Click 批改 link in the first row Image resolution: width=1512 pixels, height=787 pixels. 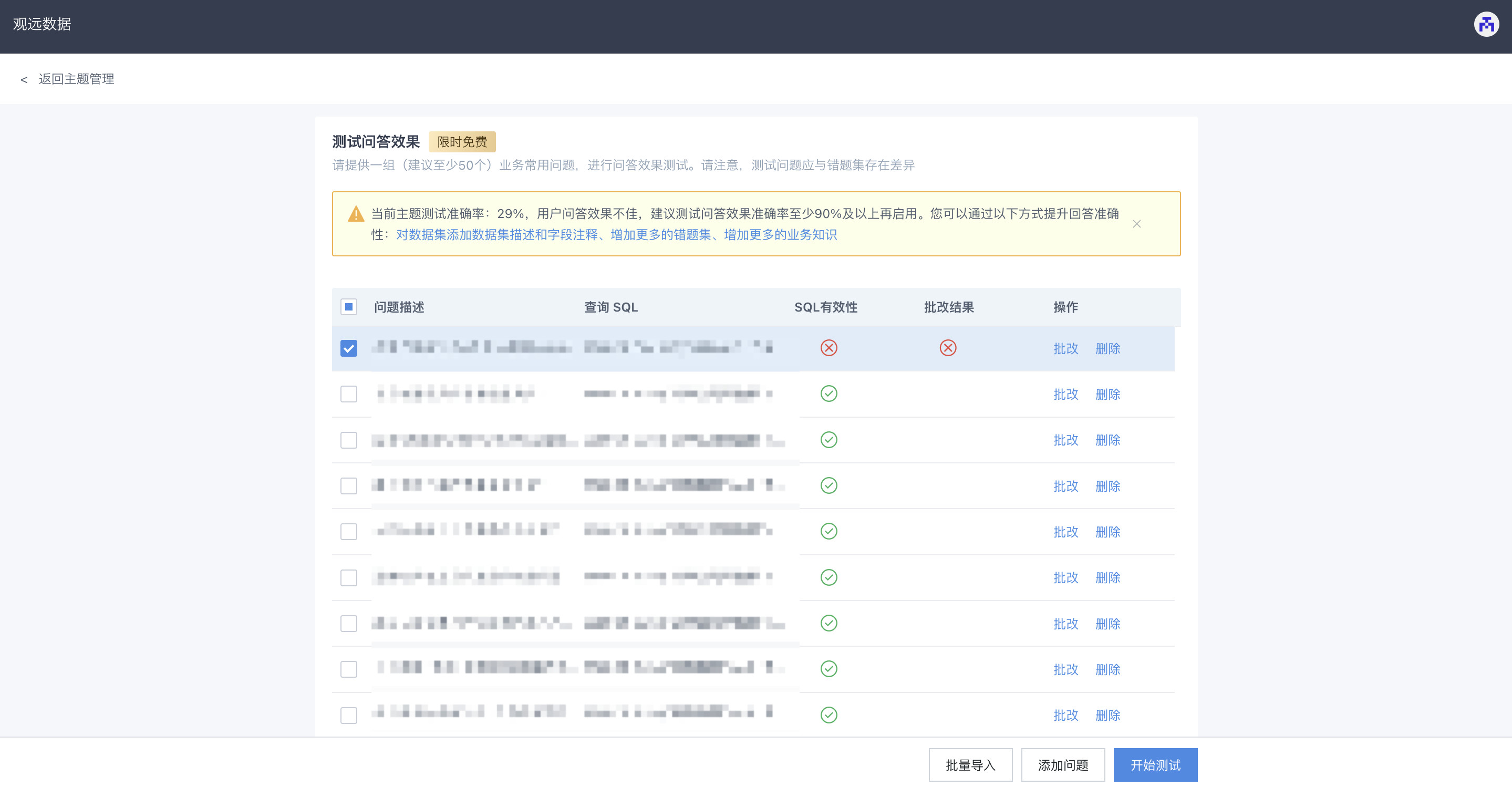(x=1065, y=349)
